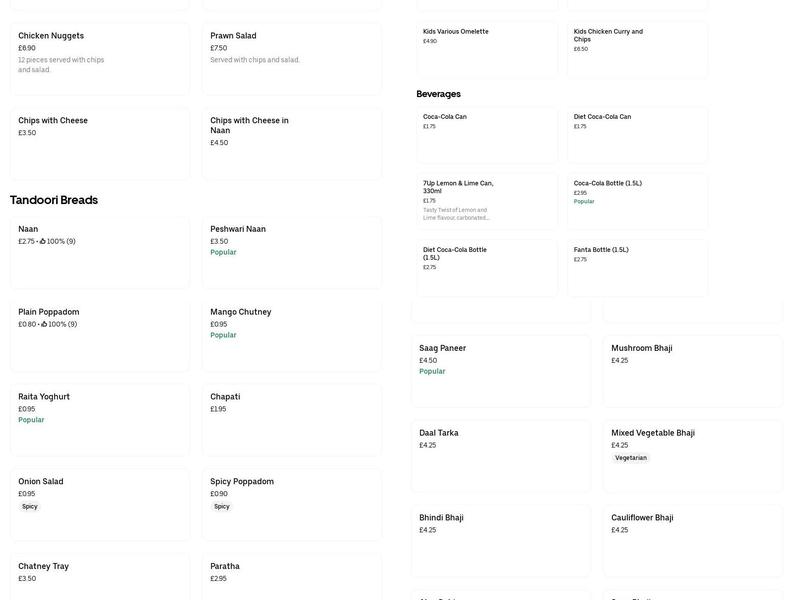Open the Peshwari Naan item card
The image size is (800, 600).
(x=292, y=250)
